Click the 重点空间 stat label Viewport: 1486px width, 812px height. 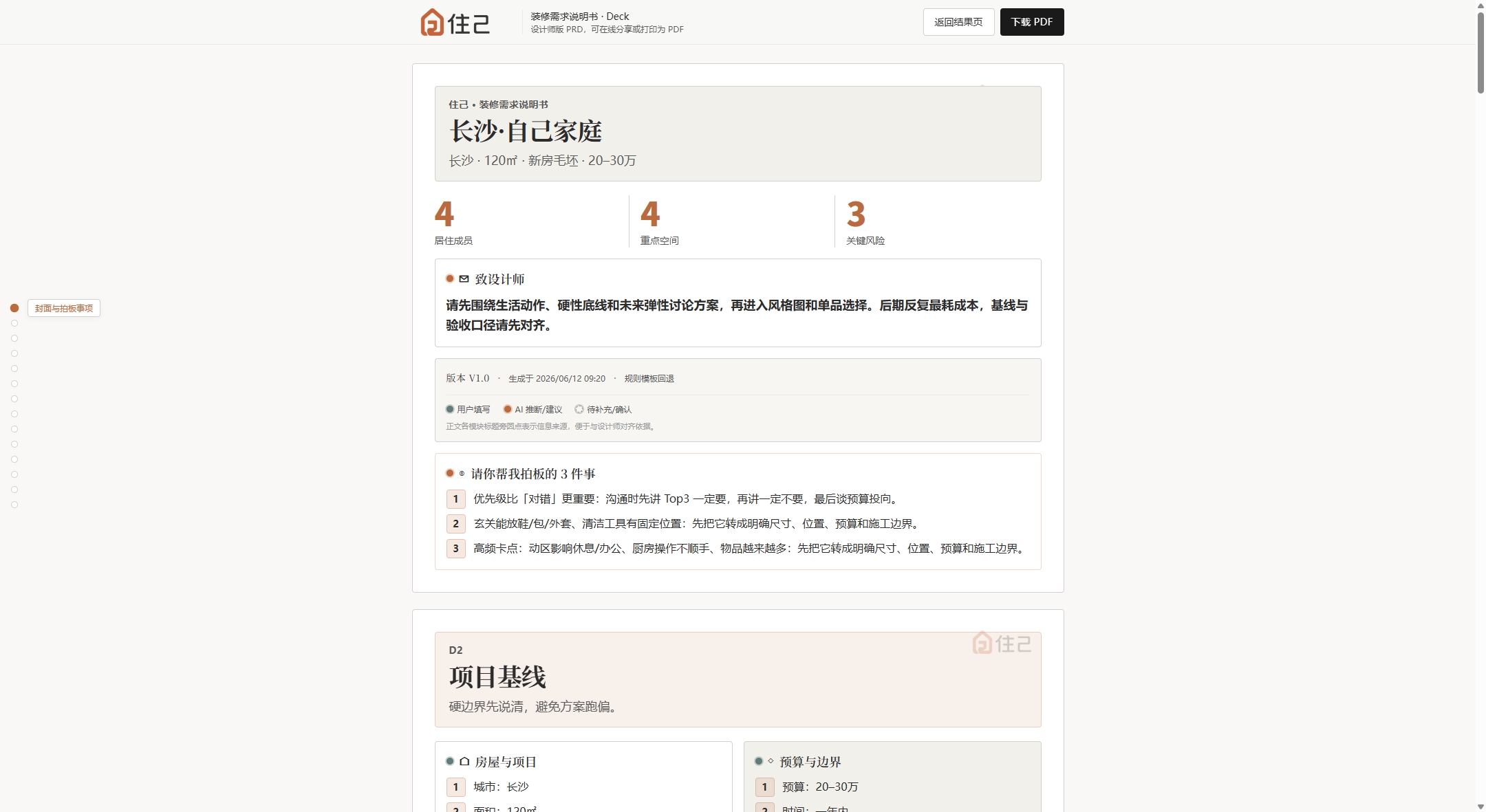coord(660,241)
